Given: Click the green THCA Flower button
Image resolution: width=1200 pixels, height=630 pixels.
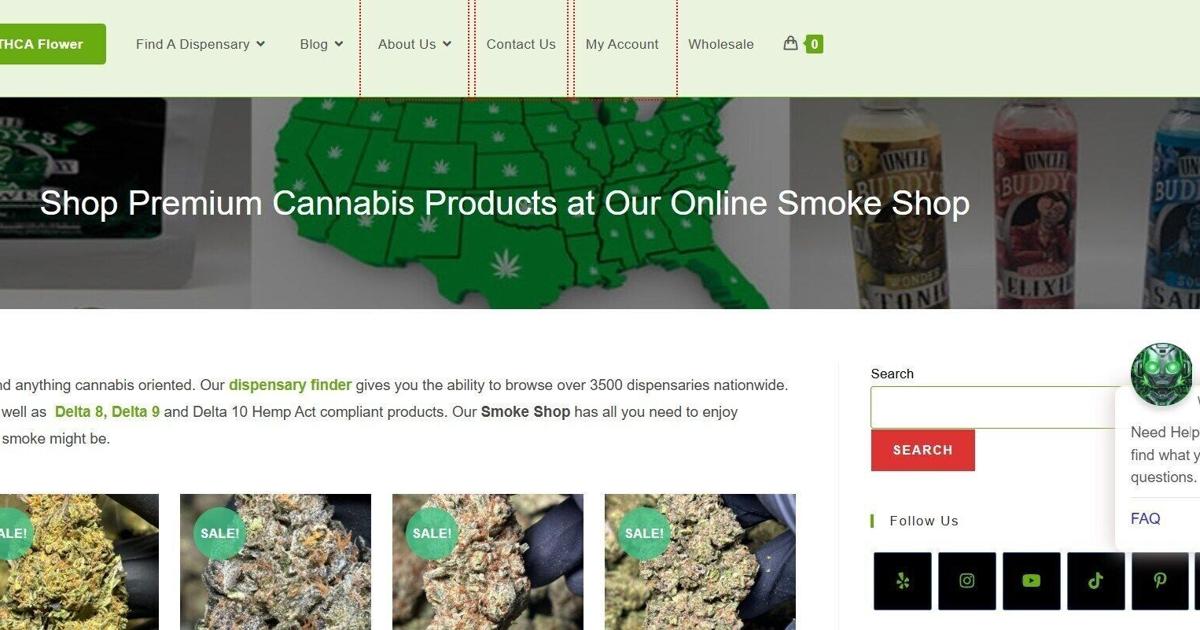Looking at the screenshot, I should [x=50, y=44].
